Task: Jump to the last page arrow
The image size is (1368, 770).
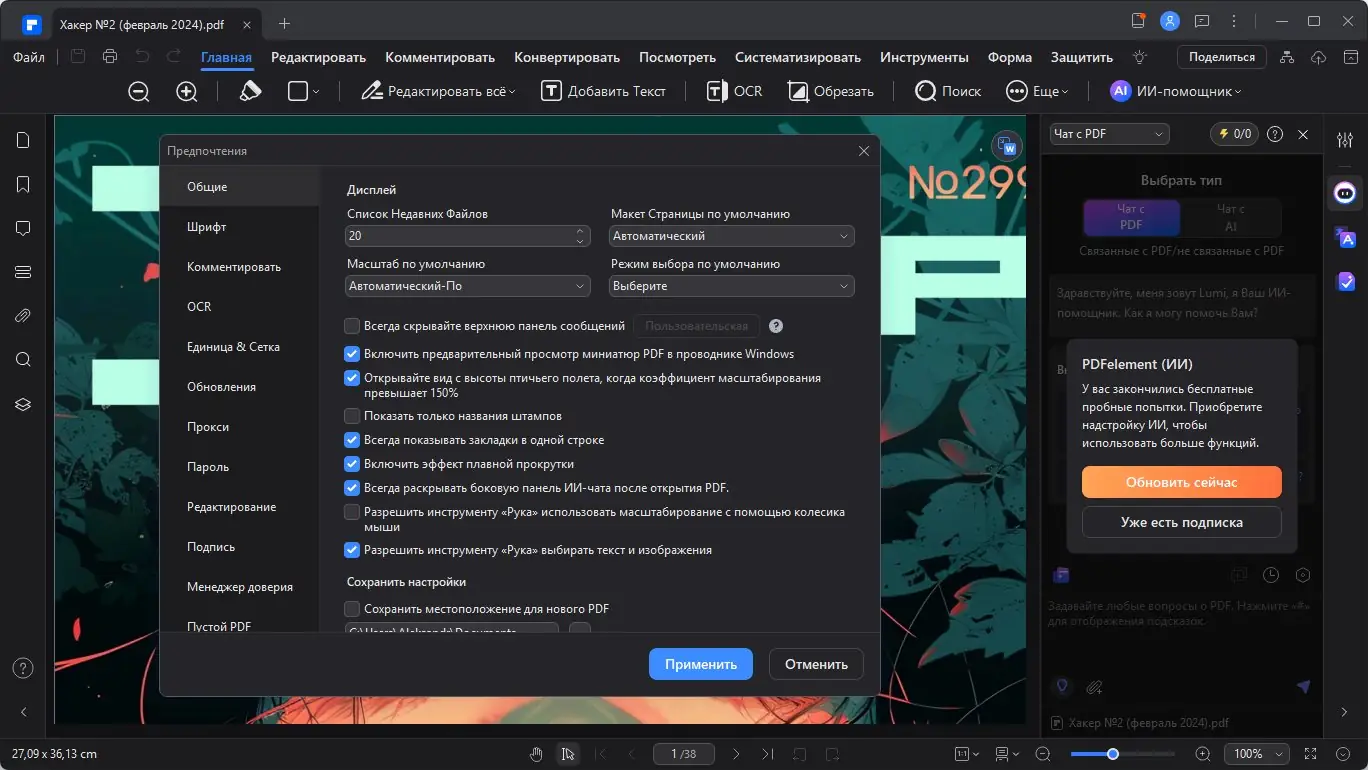Action: point(767,754)
